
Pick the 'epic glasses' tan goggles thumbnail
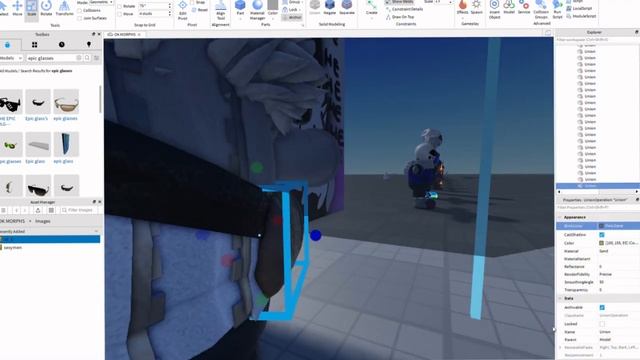pyautogui.click(x=66, y=102)
